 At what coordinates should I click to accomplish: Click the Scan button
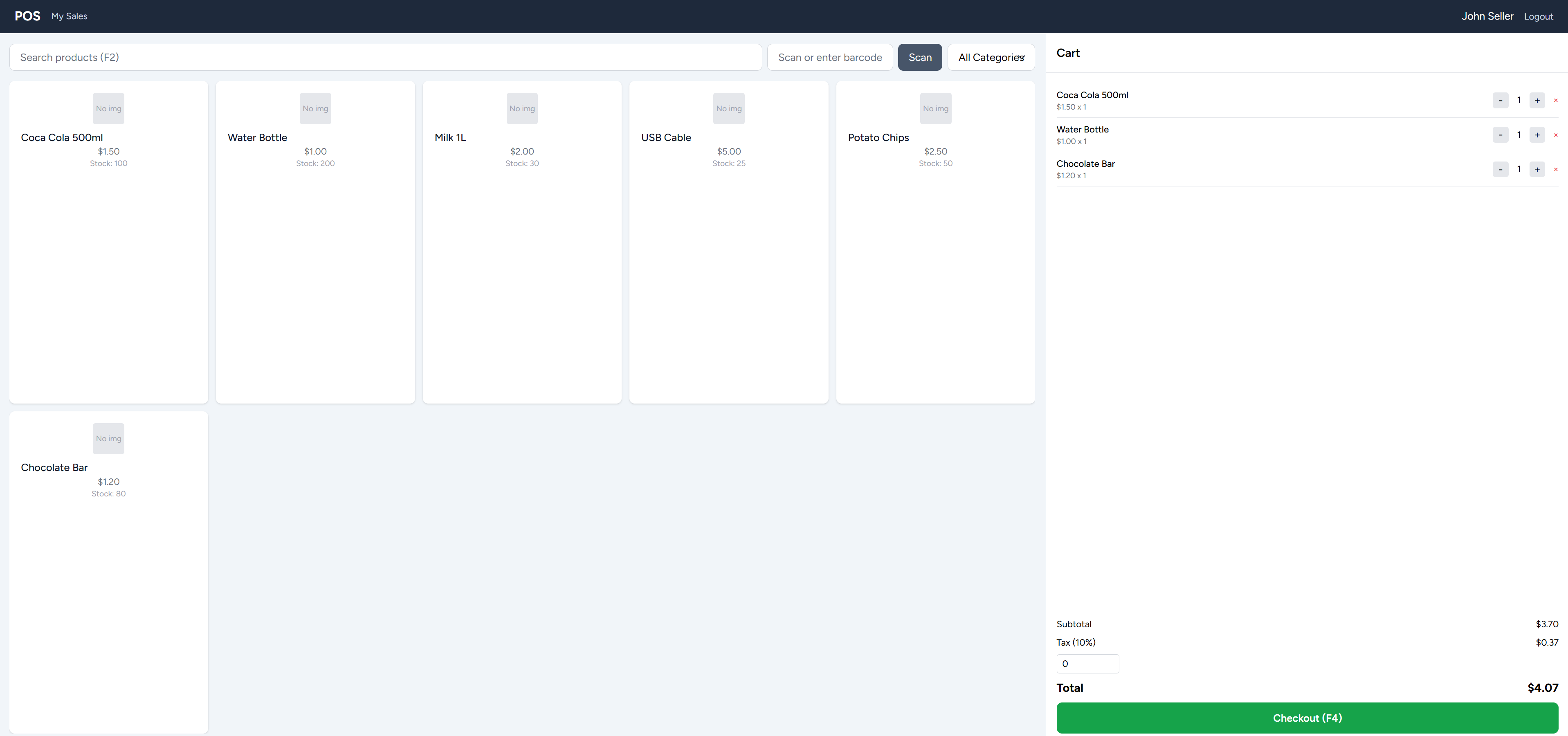coord(919,57)
